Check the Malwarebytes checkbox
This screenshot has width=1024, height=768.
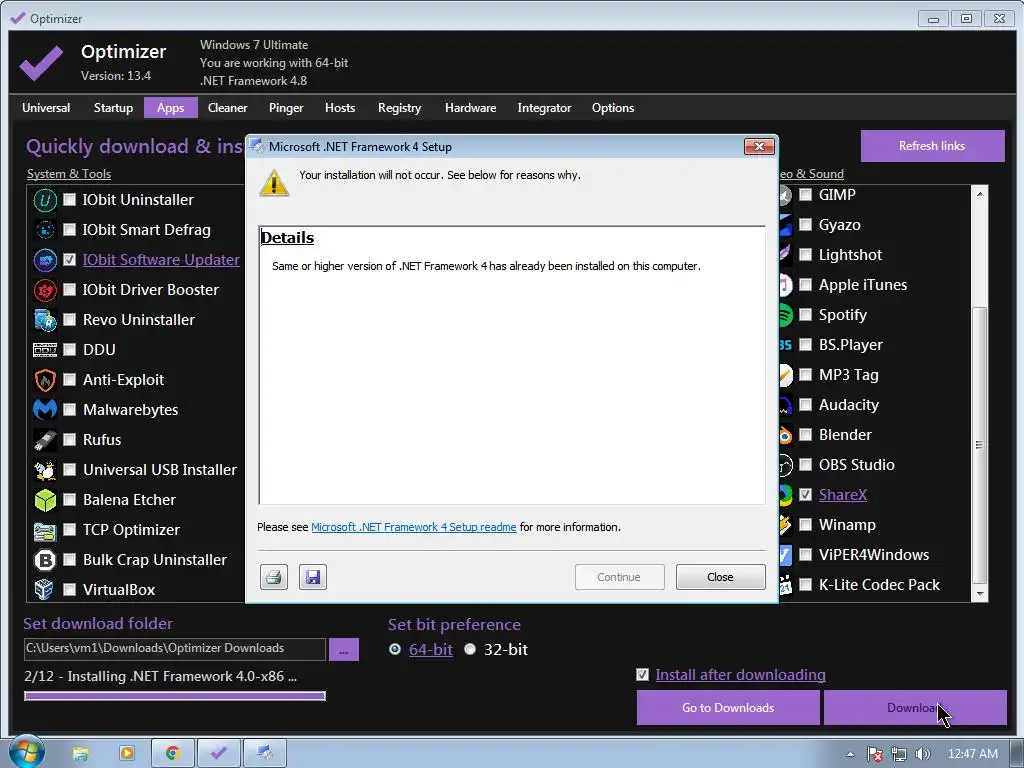point(69,410)
